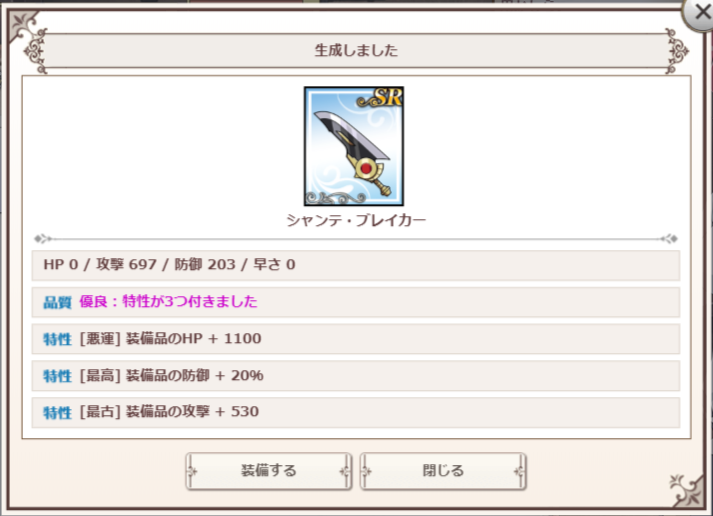Click the red gem on sword hilt
Screen dimensions: 713x516
click(x=367, y=169)
